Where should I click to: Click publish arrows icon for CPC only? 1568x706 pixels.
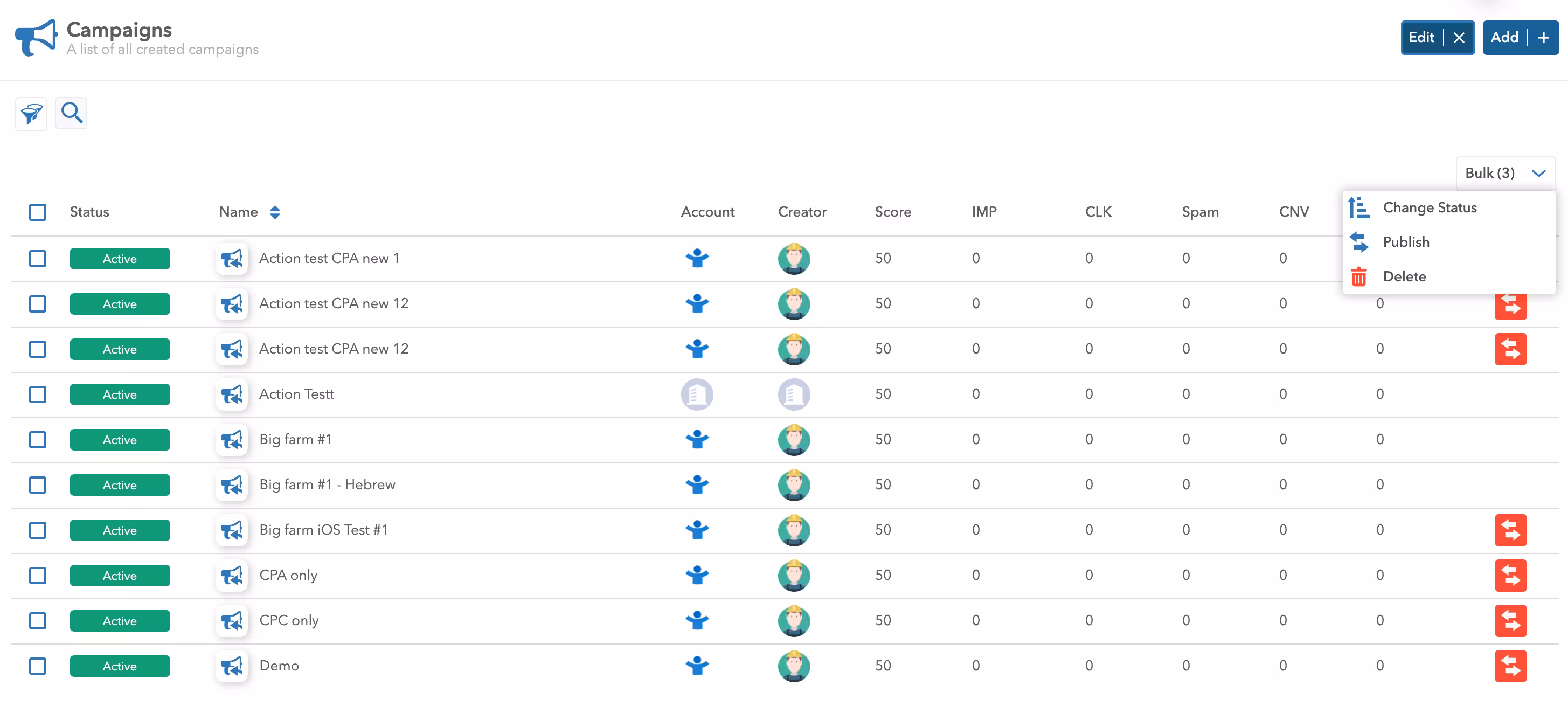tap(1510, 621)
